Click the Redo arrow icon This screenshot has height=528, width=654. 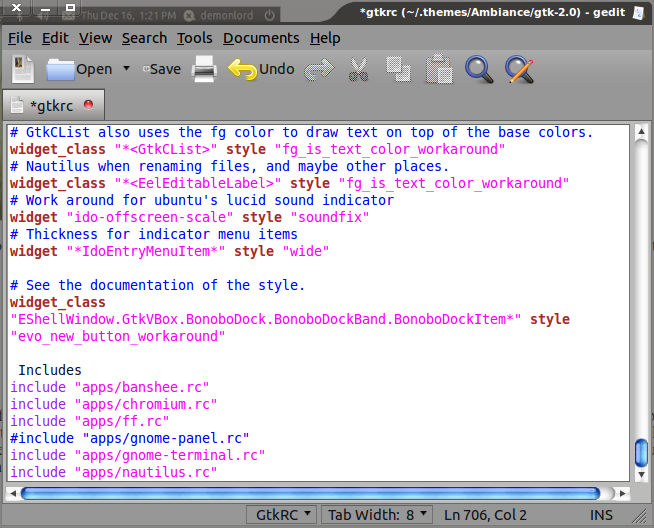click(x=319, y=69)
